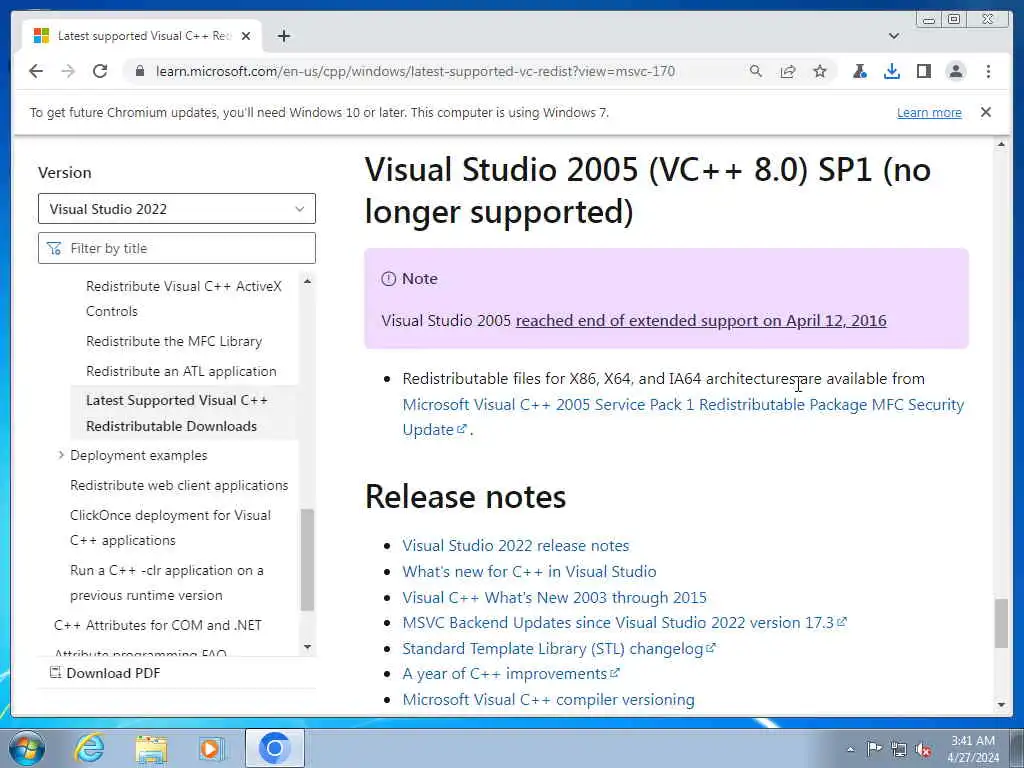Open the taskbar clock showing 3:41 AM
Screen dimensions: 1024x768
(x=973, y=749)
